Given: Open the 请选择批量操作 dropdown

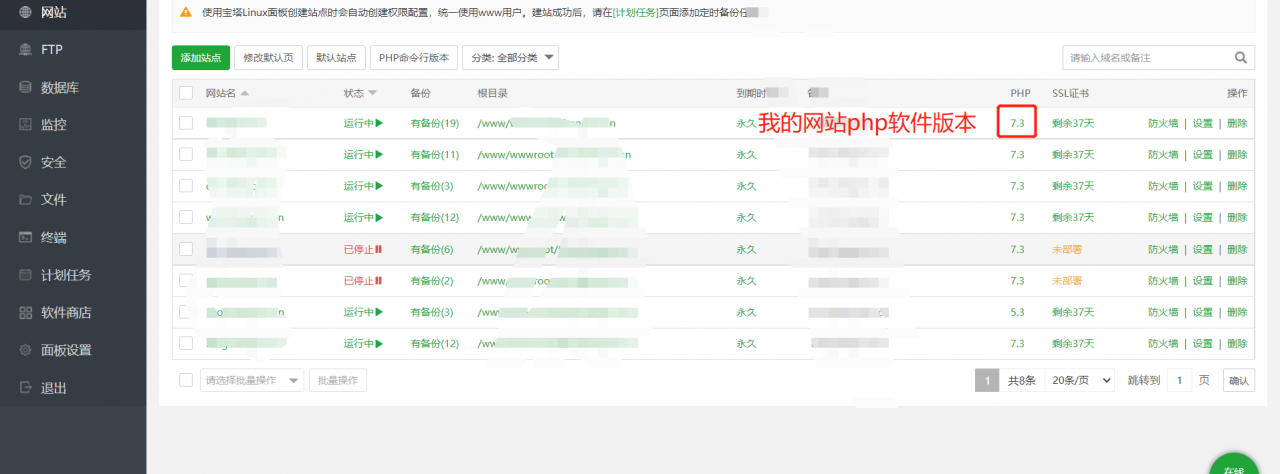Looking at the screenshot, I should point(252,380).
